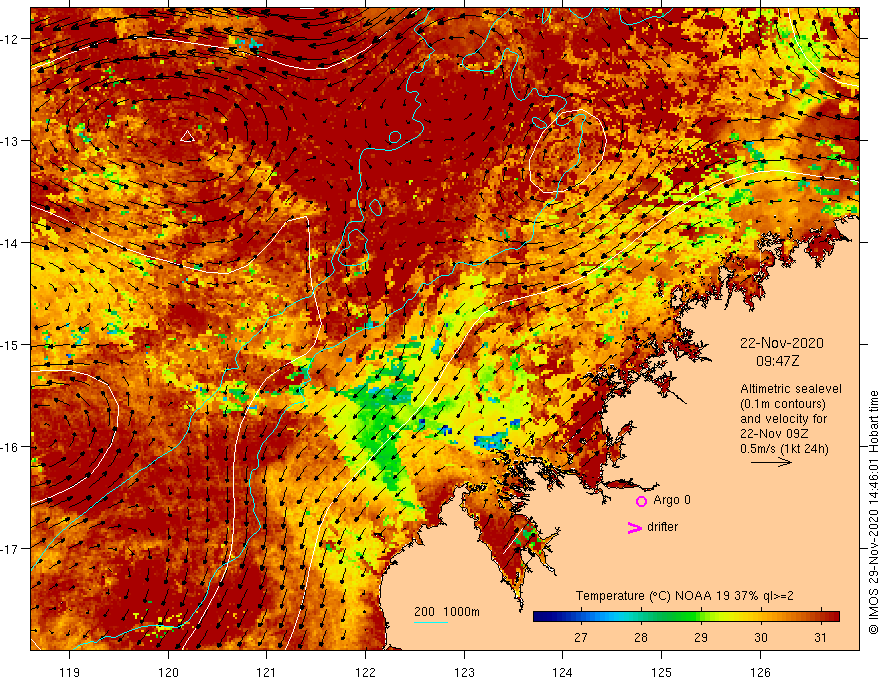Click the magenta drifter arrow symbol
The width and height of the screenshot is (880, 680).
click(635, 527)
